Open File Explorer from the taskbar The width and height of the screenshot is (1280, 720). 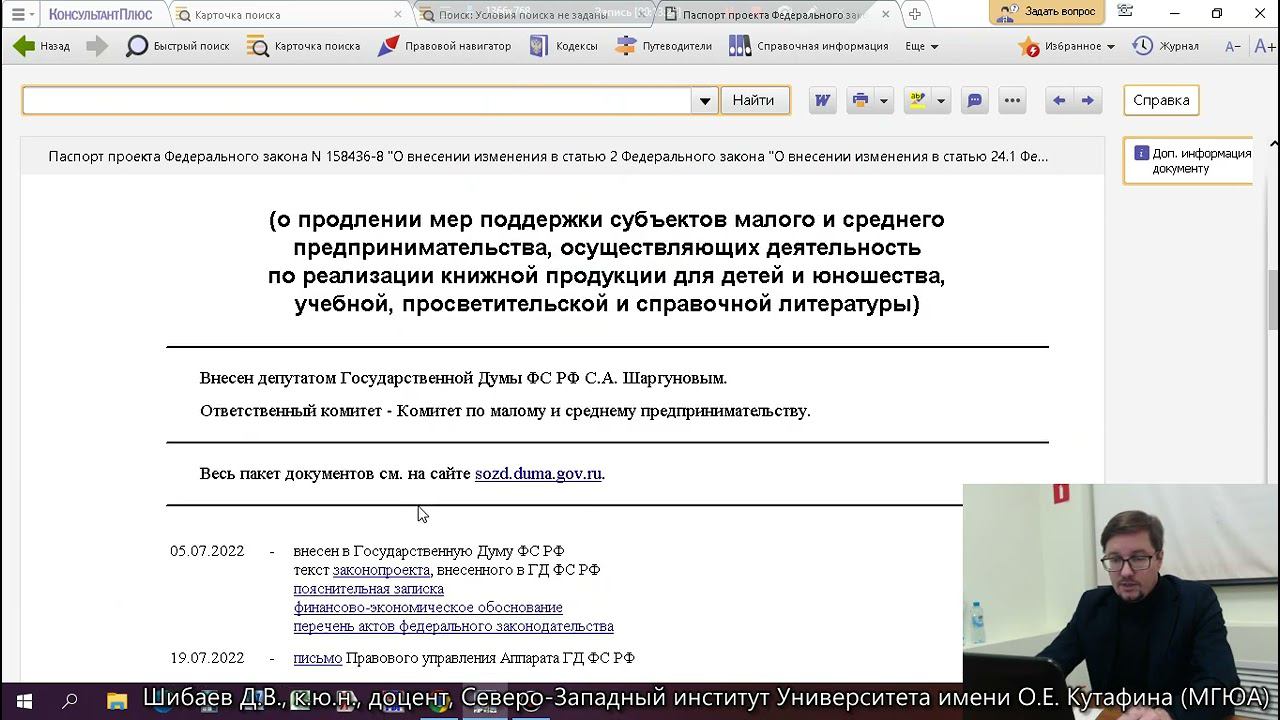pos(117,700)
